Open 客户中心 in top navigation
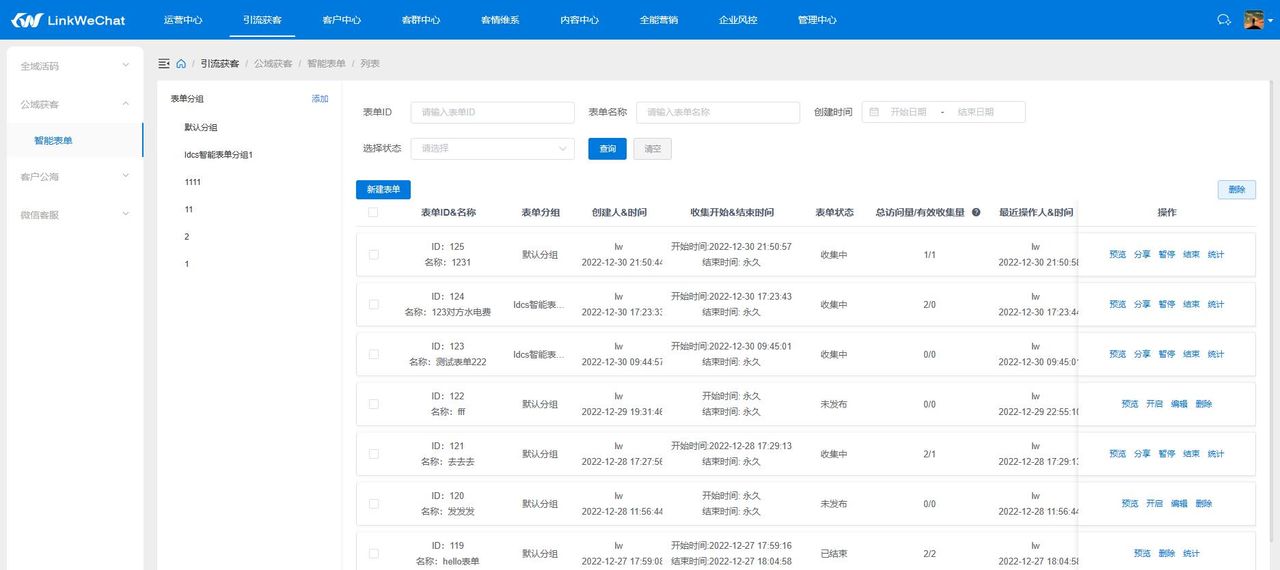This screenshot has width=1280, height=570. click(342, 20)
